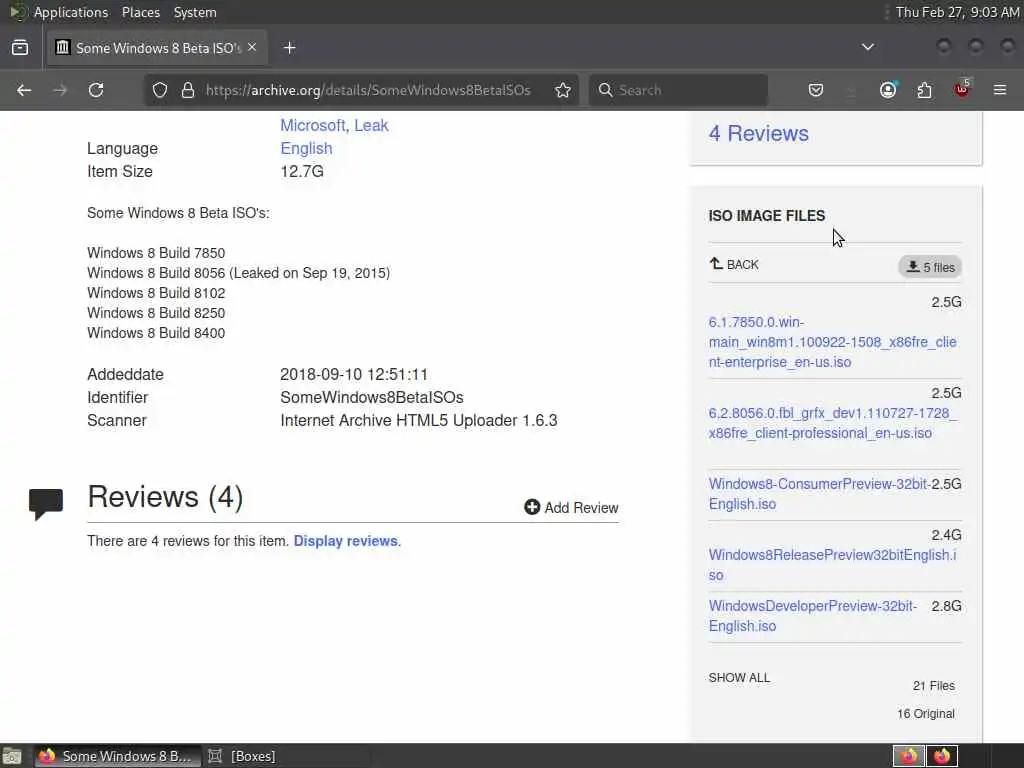The image size is (1024, 768).
Task: Expand the list all tabs chevron
Action: click(868, 47)
